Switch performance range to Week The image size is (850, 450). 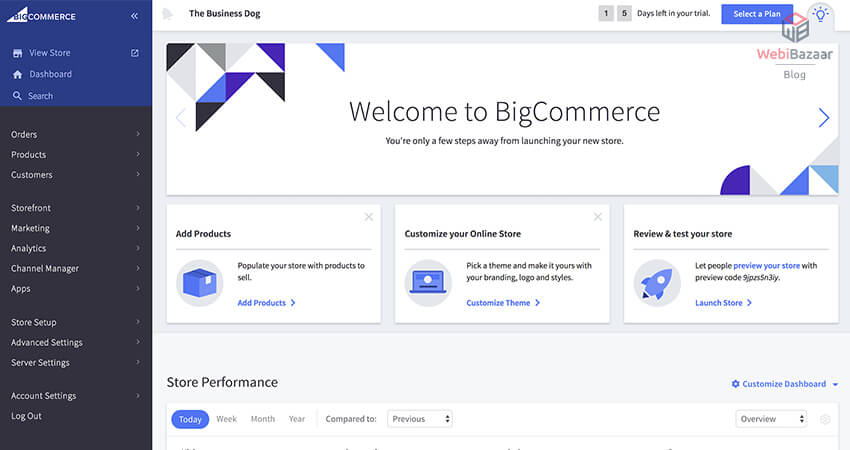(x=227, y=419)
